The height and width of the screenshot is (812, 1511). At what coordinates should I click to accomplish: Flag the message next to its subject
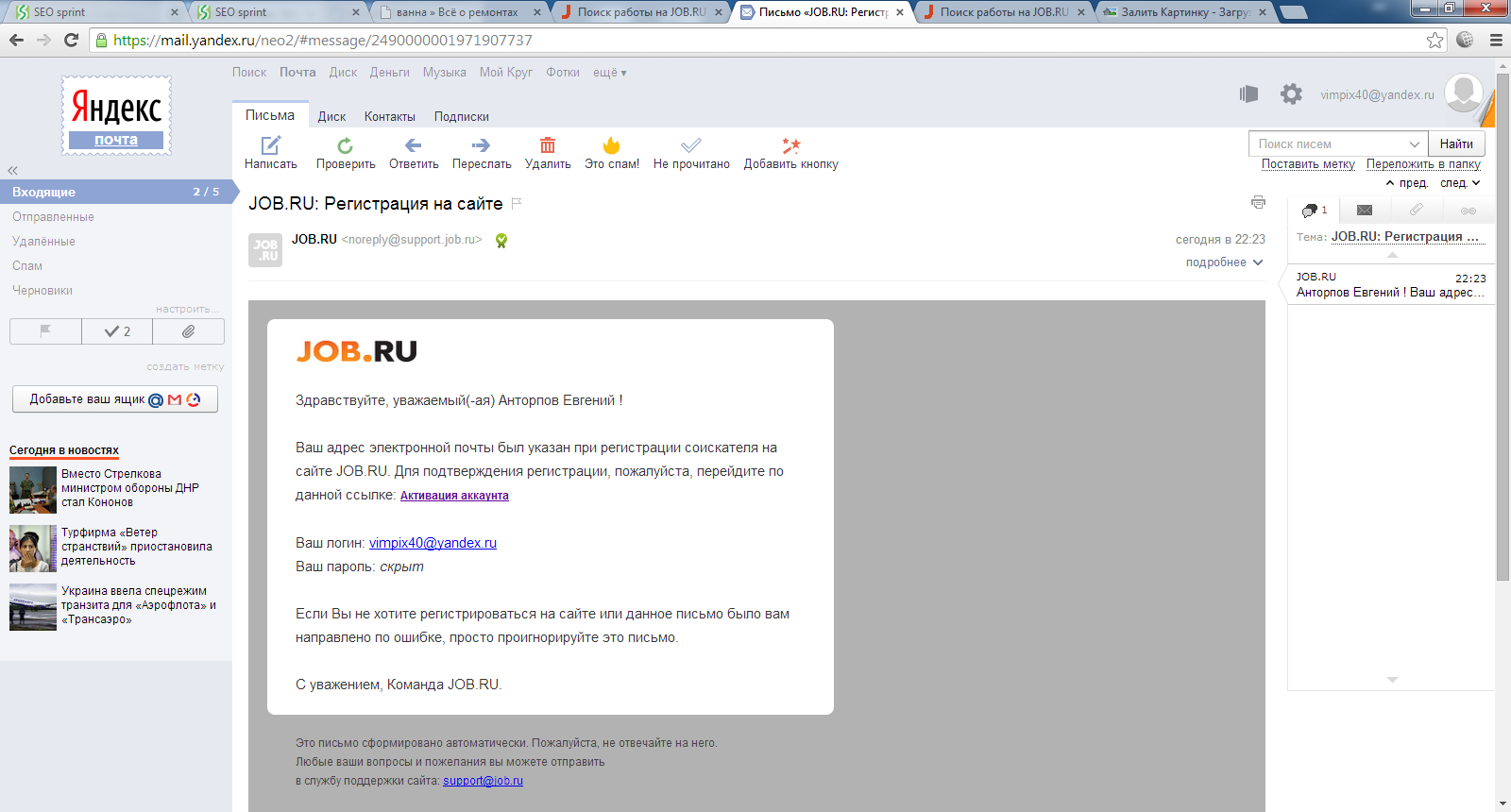[x=517, y=203]
